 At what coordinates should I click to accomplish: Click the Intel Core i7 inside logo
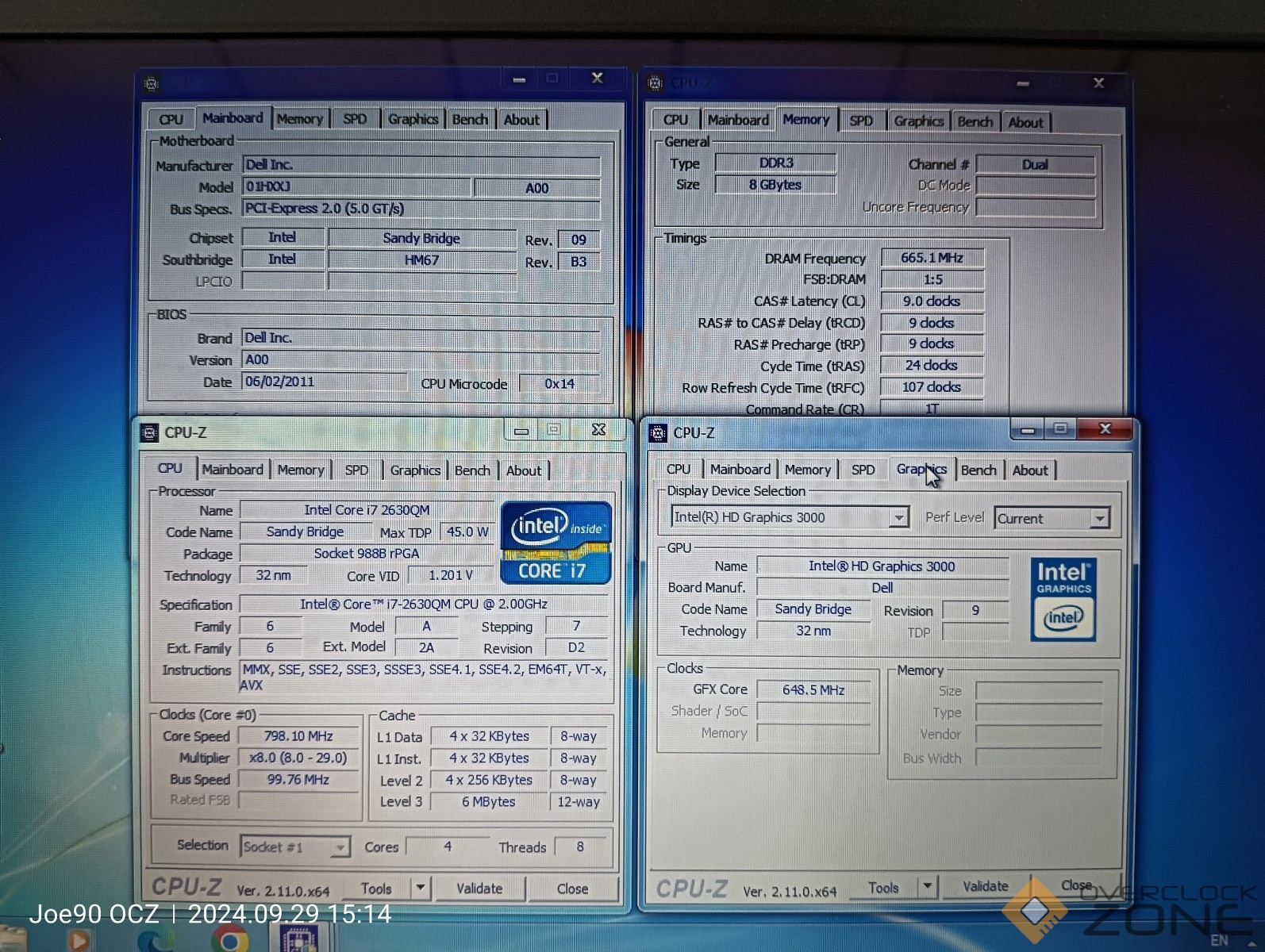[x=556, y=543]
